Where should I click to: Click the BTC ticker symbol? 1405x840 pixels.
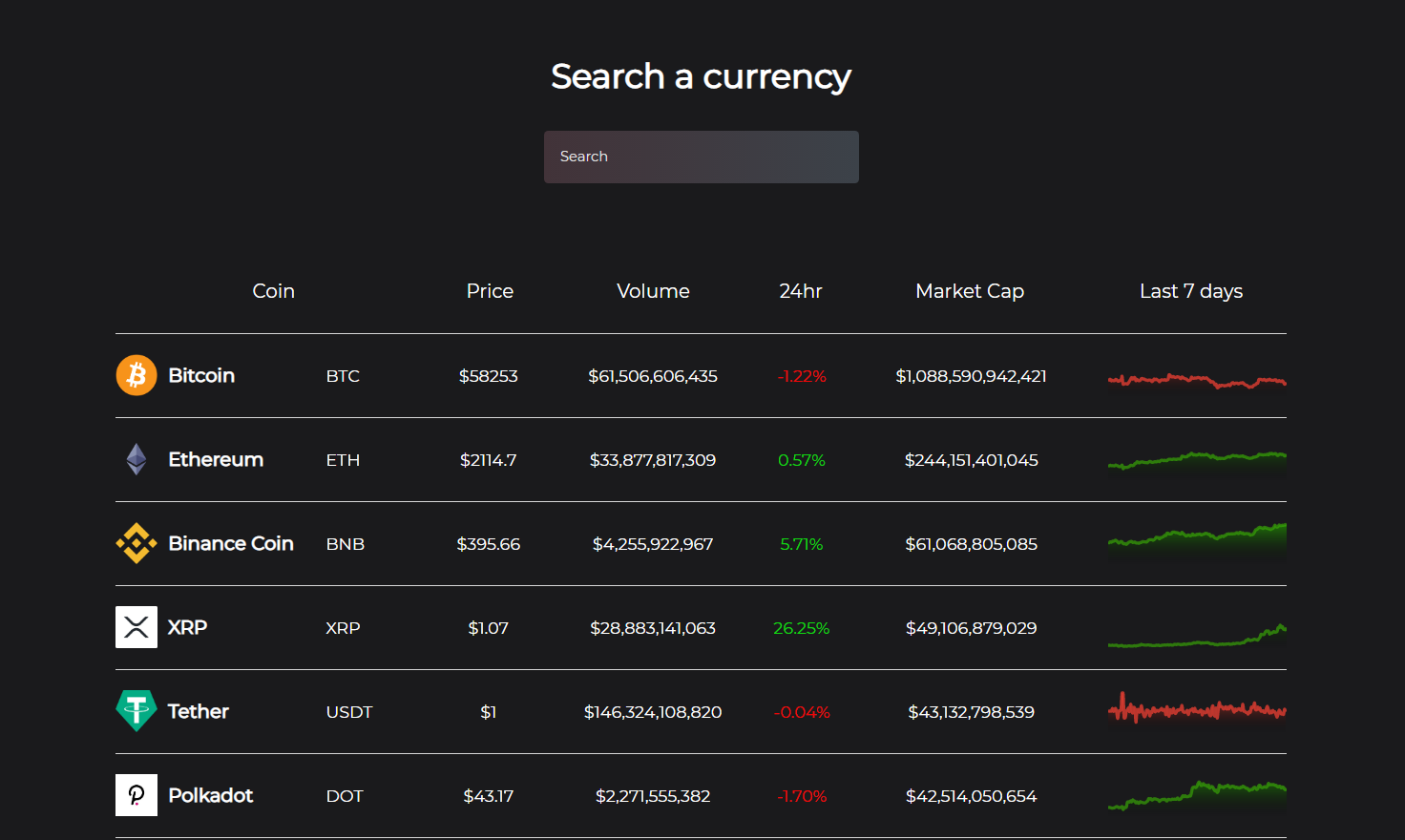click(x=343, y=376)
